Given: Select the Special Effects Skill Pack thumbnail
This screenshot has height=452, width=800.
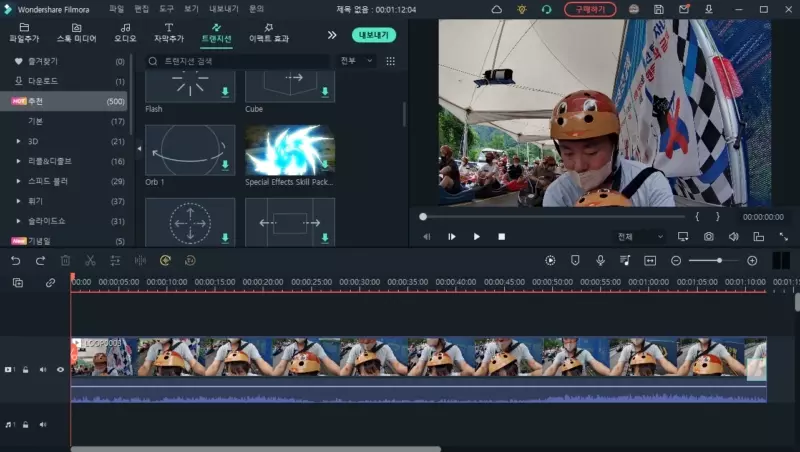Looking at the screenshot, I should (290, 150).
